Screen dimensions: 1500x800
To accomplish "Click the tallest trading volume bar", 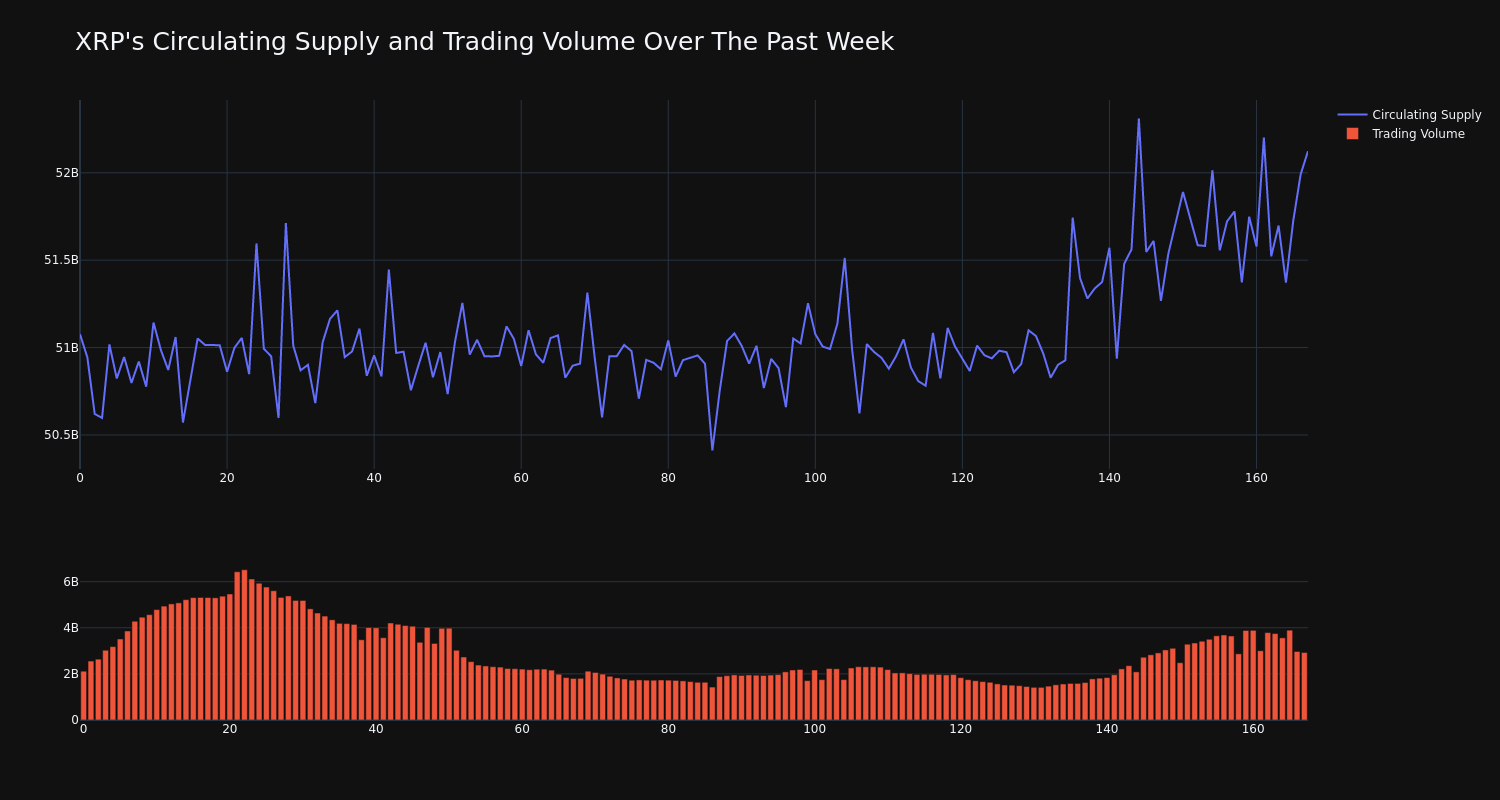I will tap(244, 645).
